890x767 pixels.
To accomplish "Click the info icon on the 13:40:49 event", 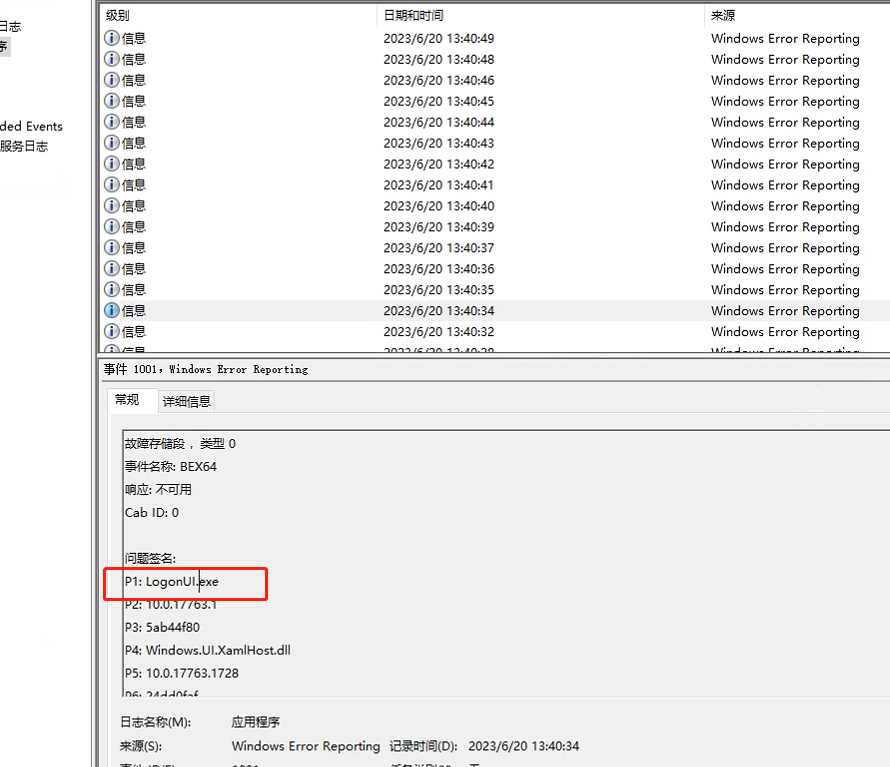I will coord(110,37).
